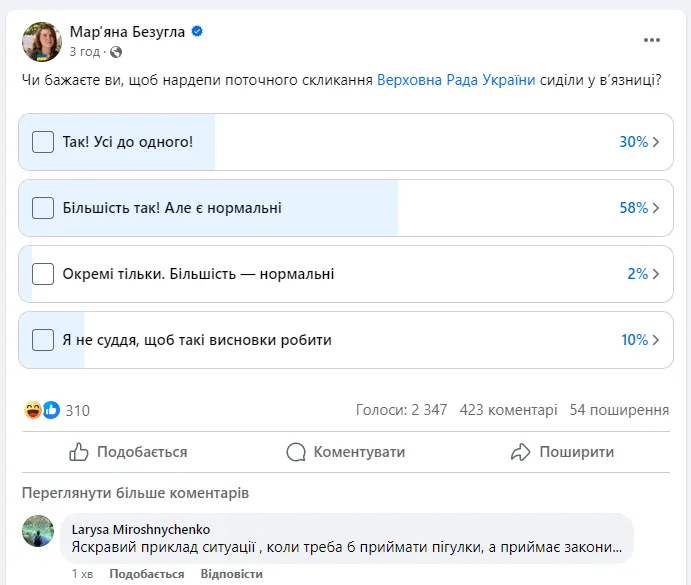Open the 'Верховна Рада України' link
This screenshot has height=585, width=691.
[456, 79]
